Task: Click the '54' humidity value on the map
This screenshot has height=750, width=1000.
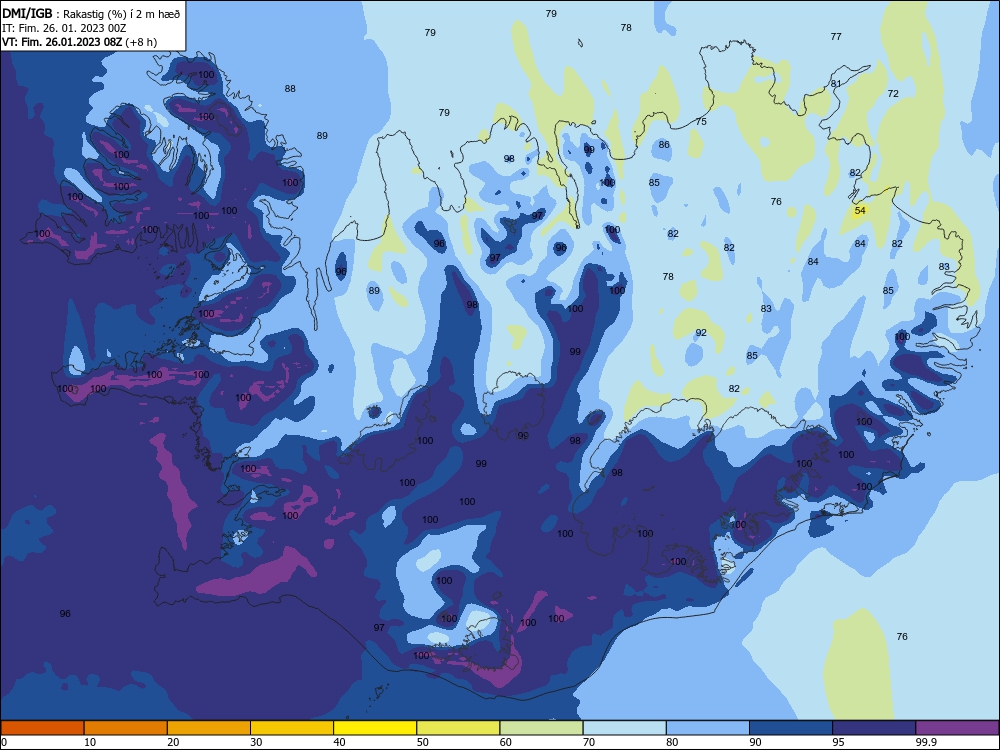Action: click(x=860, y=210)
